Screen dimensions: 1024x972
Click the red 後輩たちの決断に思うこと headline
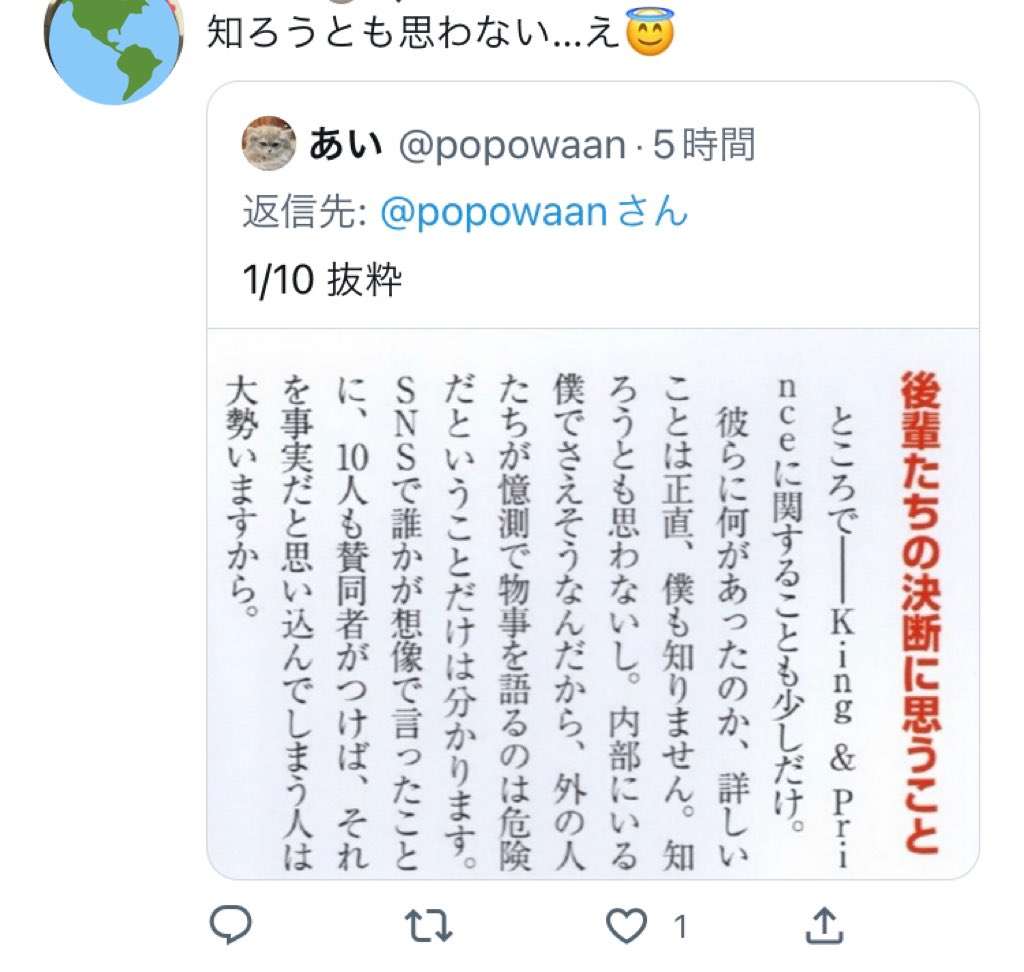(x=921, y=613)
